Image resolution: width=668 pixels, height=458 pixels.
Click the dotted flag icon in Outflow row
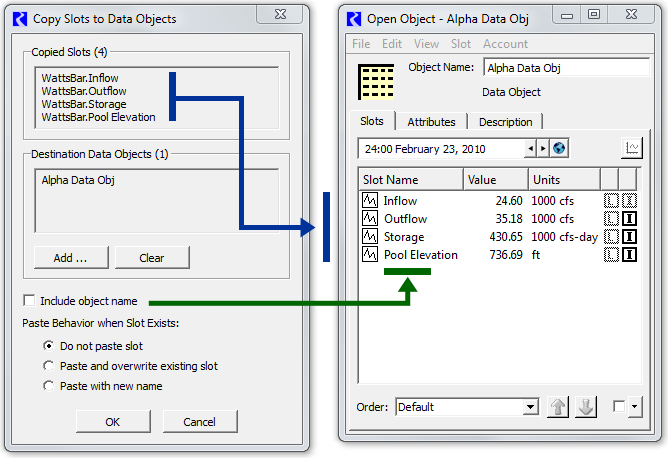611,219
